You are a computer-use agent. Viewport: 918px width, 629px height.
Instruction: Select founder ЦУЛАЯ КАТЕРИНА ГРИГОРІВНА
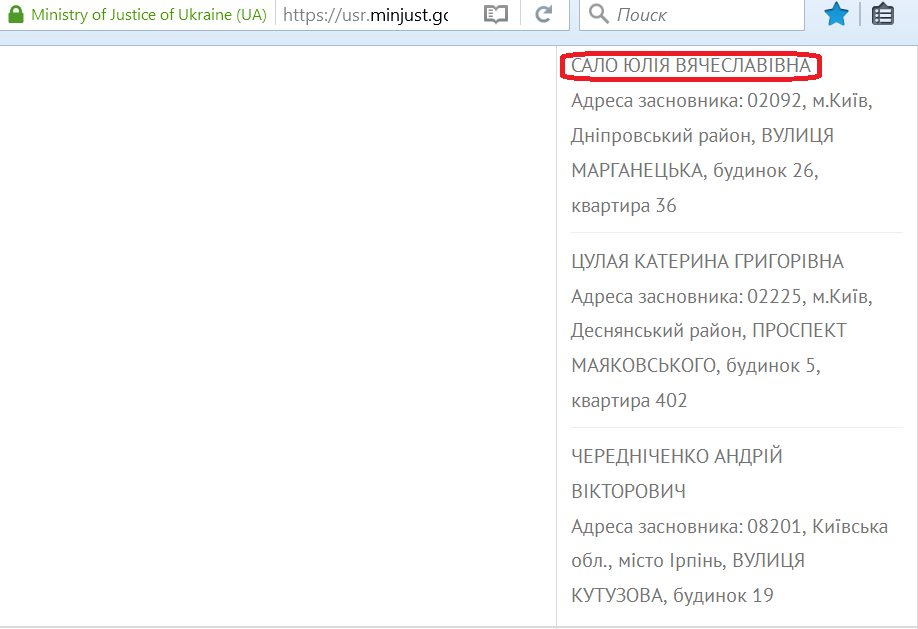(x=708, y=261)
